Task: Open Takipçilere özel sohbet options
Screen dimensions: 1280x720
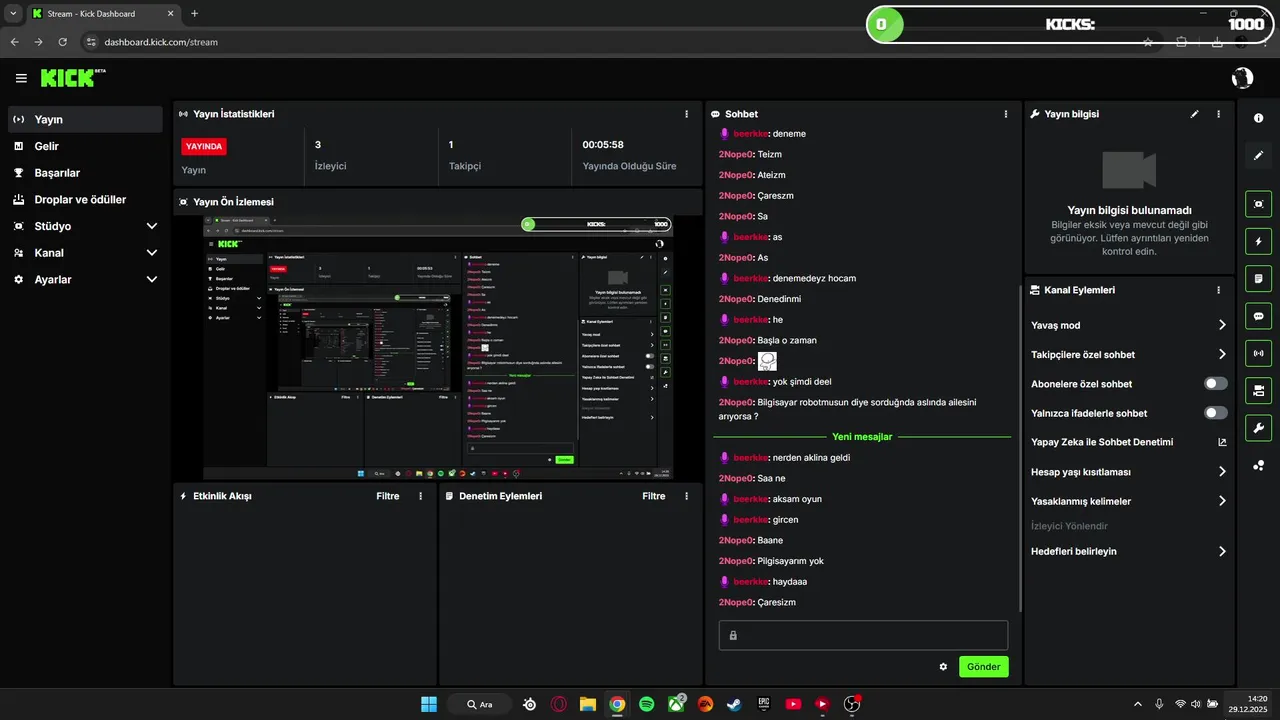Action: [1129, 354]
